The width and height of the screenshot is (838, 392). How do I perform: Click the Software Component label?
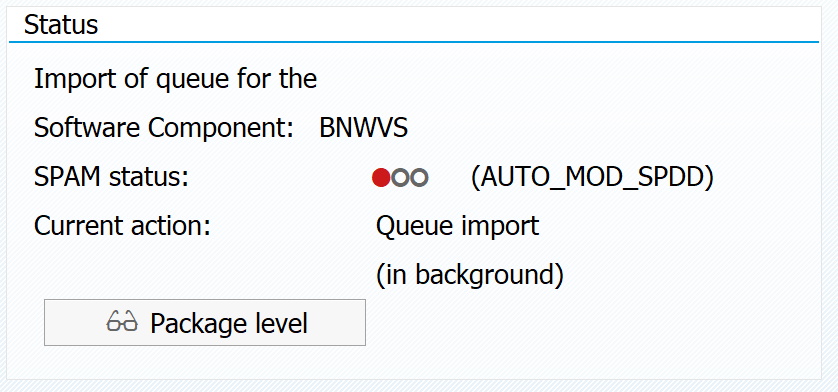coord(164,128)
